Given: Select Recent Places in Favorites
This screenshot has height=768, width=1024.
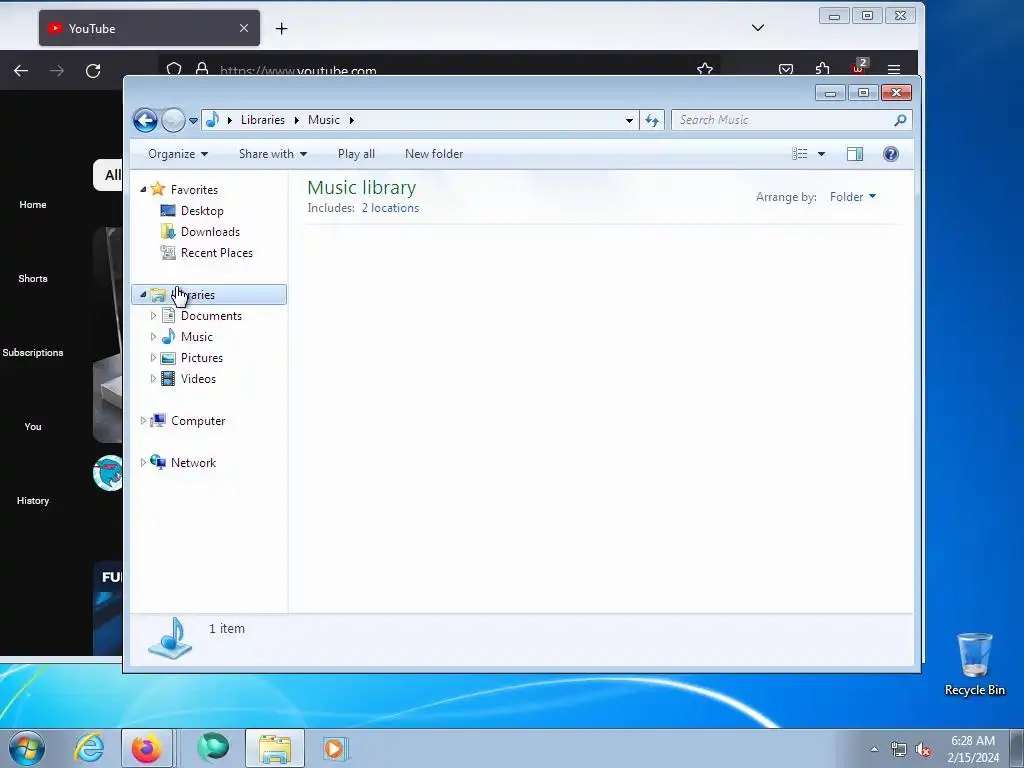Looking at the screenshot, I should [217, 253].
